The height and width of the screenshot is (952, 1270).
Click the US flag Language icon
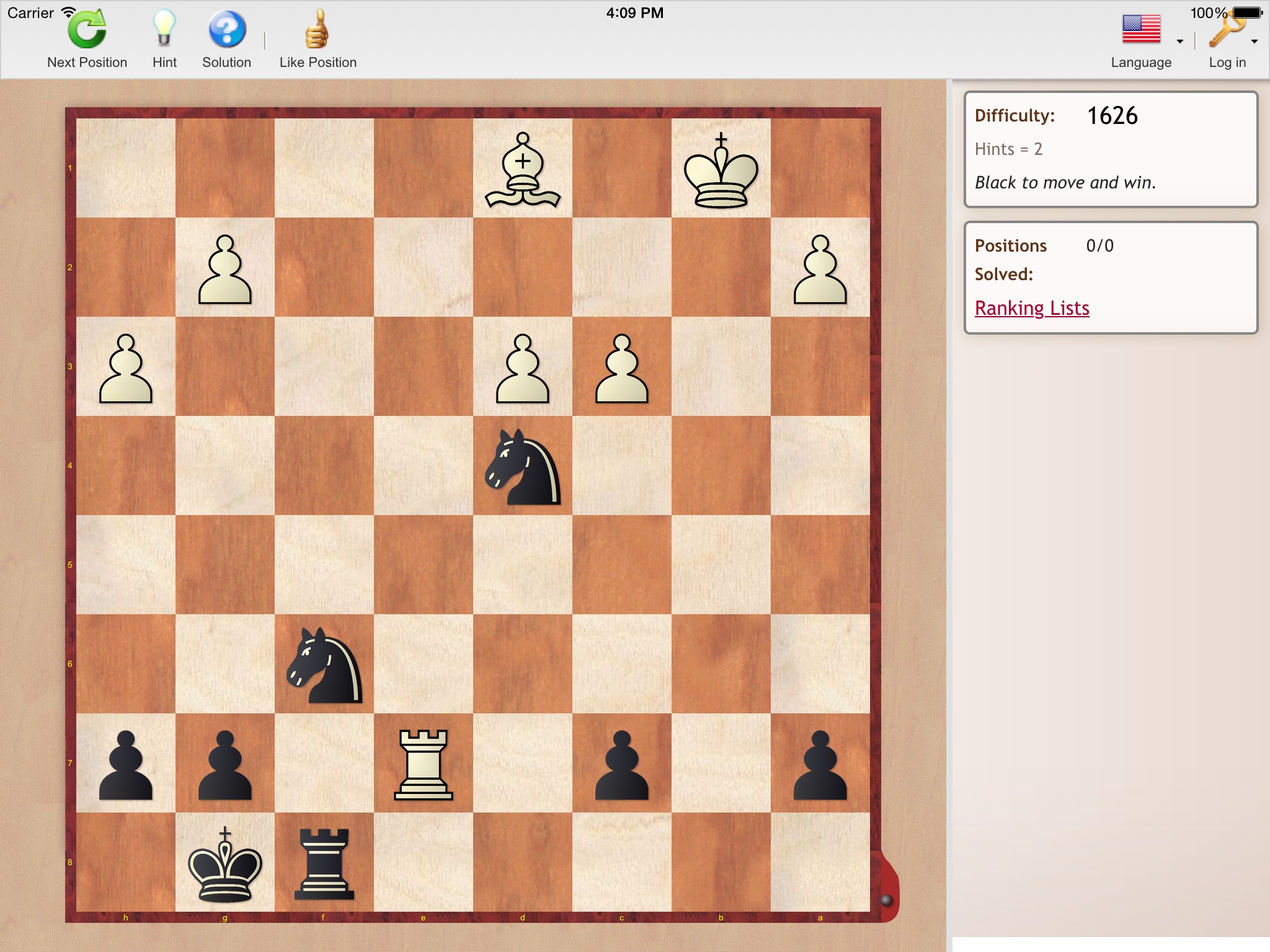[x=1141, y=30]
